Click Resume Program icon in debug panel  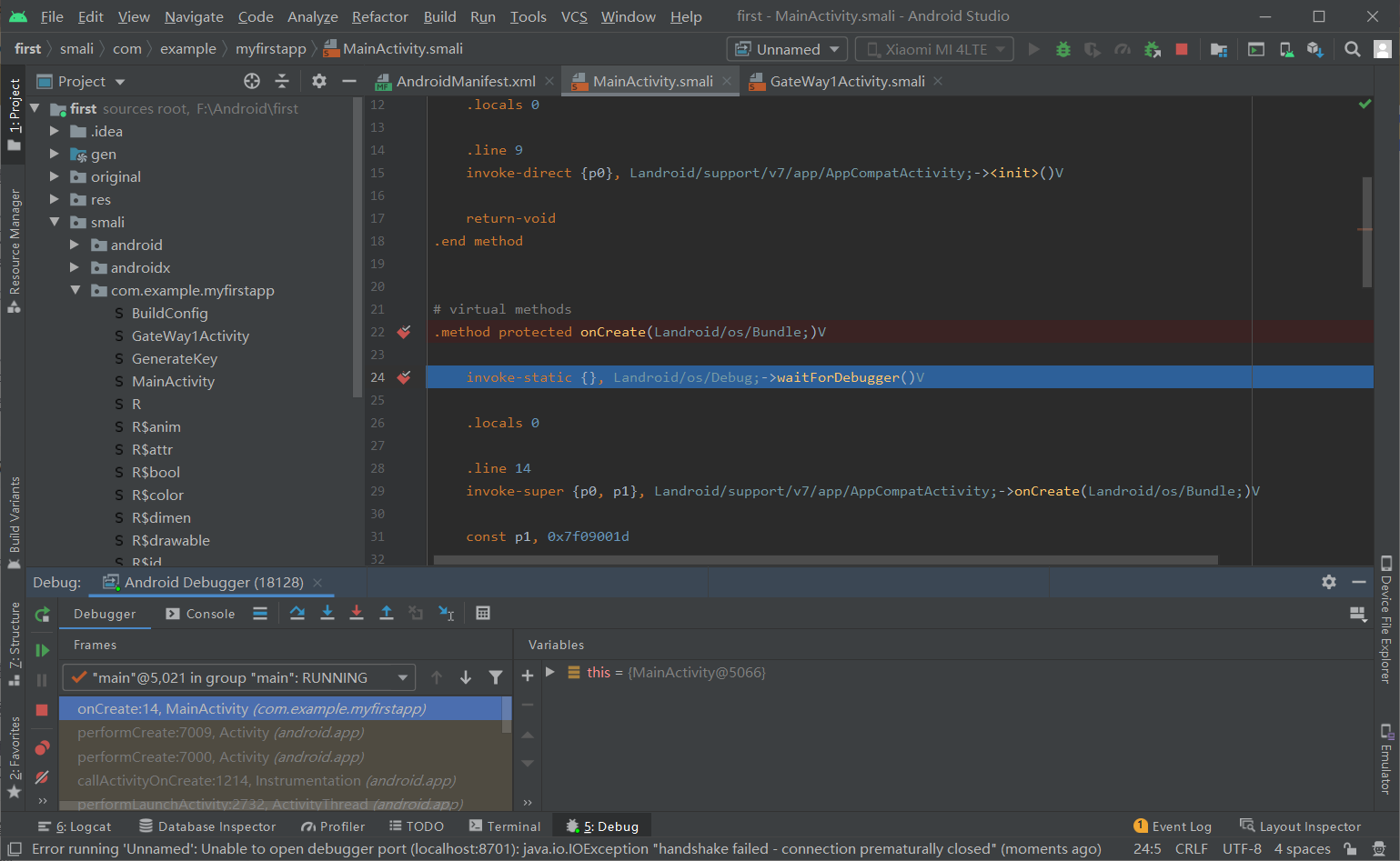tap(42, 650)
